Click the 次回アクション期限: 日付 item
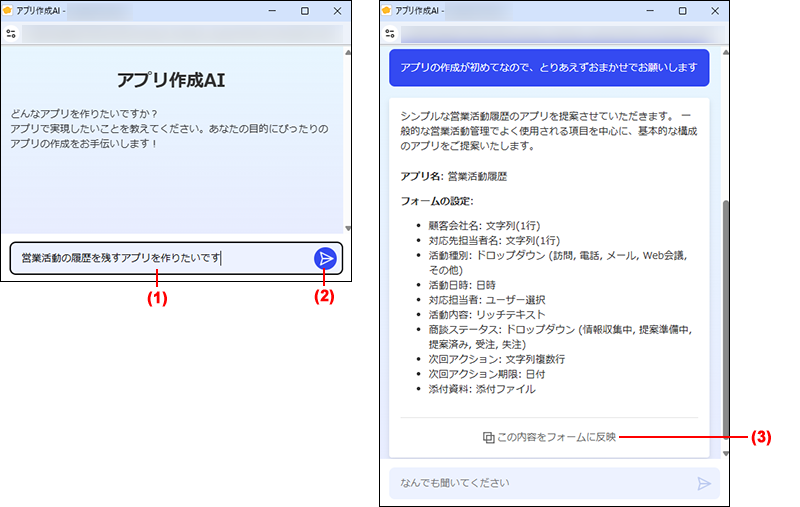 point(487,374)
